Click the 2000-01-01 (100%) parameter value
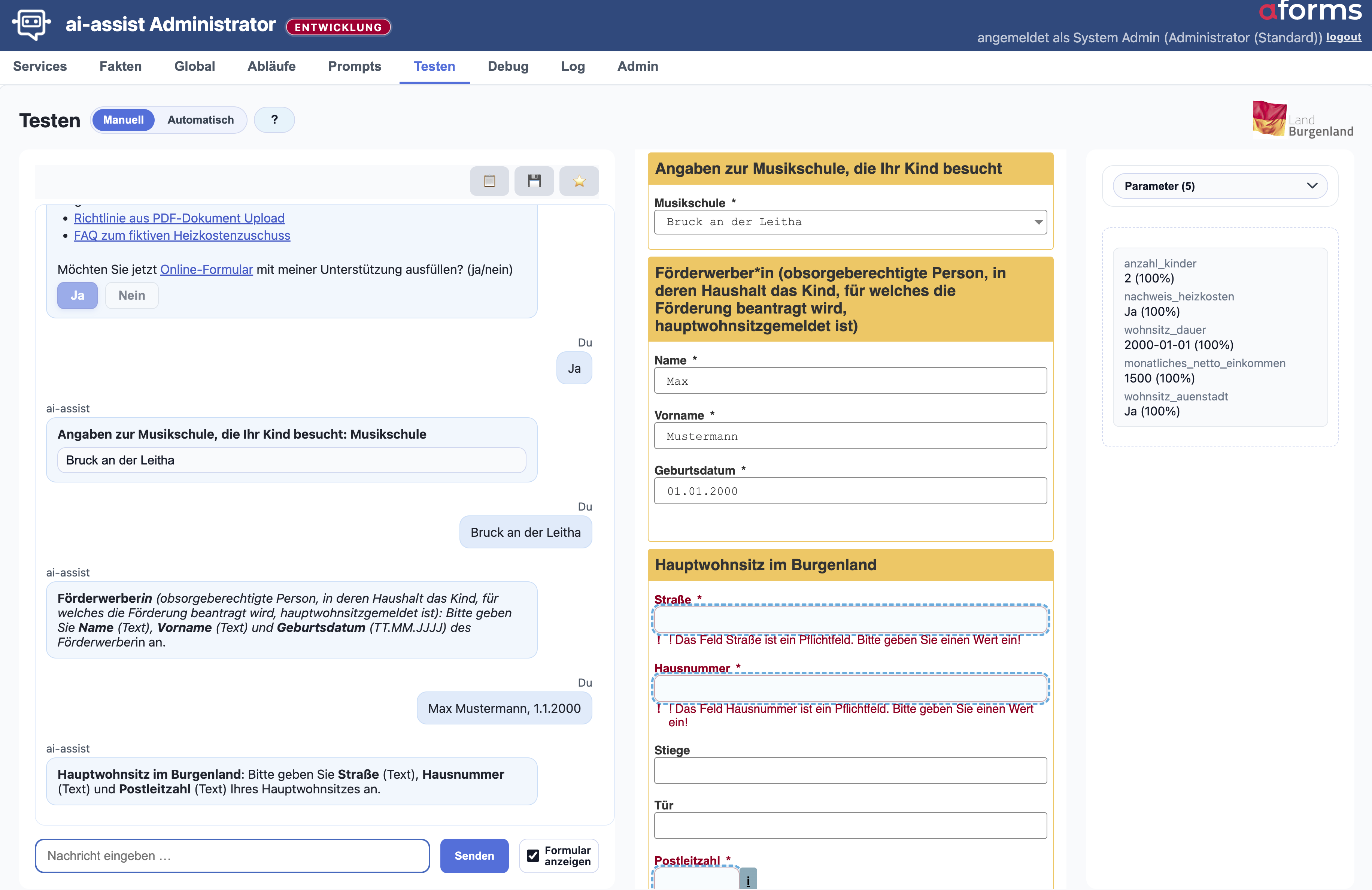The image size is (1372, 890). click(1178, 345)
